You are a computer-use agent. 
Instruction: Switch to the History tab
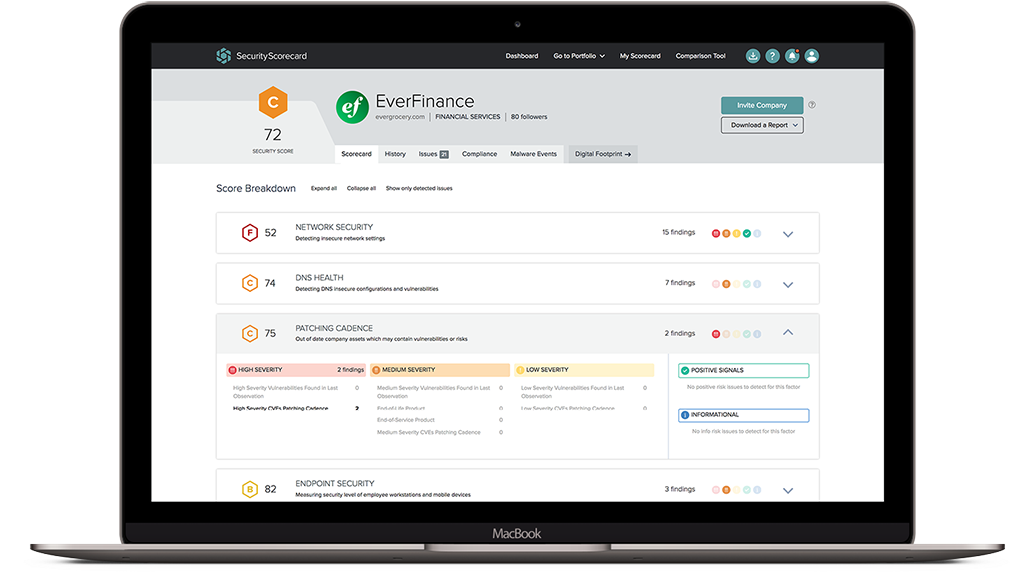pos(395,154)
